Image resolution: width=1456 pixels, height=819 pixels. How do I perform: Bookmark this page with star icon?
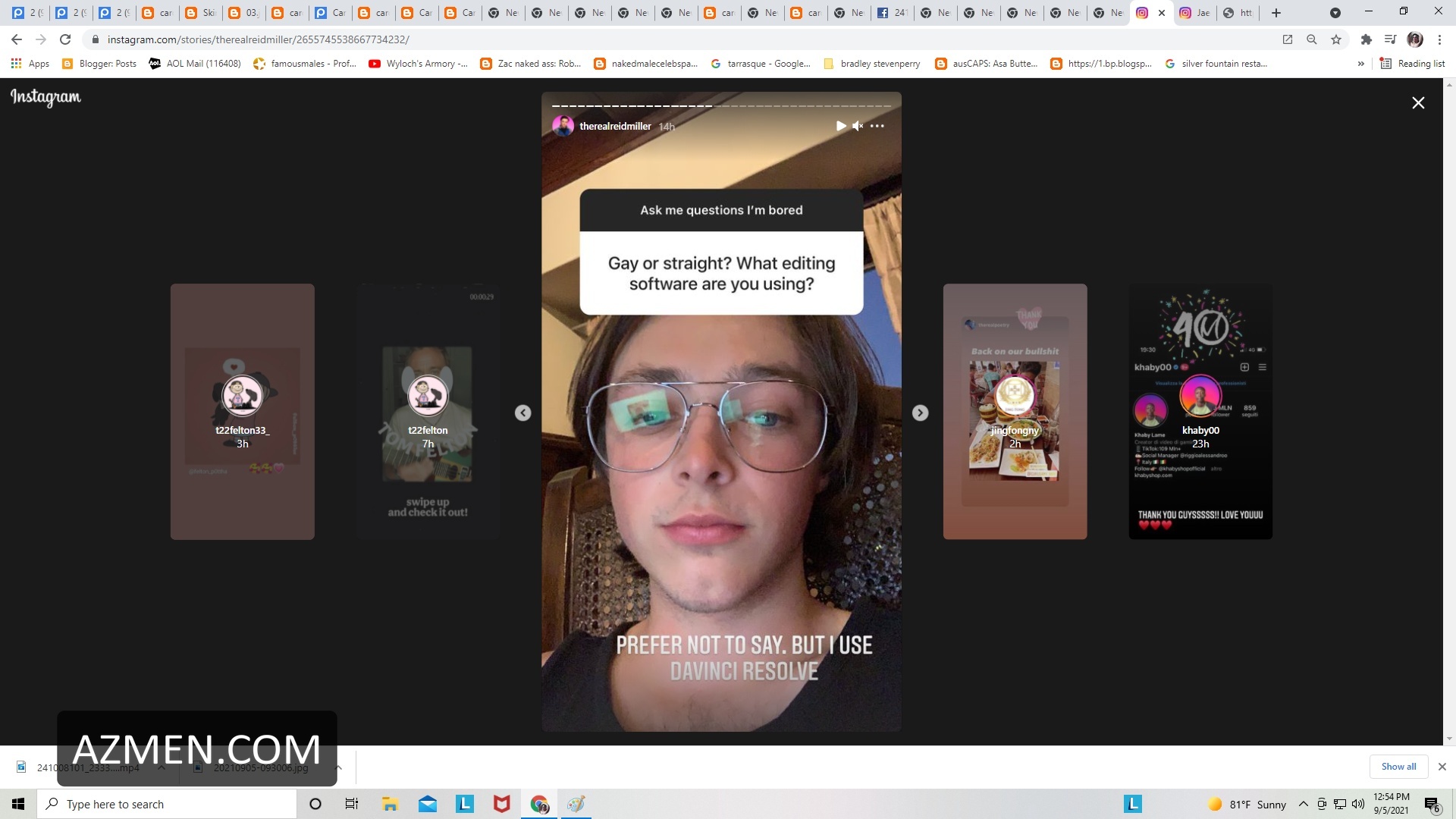(x=1336, y=39)
